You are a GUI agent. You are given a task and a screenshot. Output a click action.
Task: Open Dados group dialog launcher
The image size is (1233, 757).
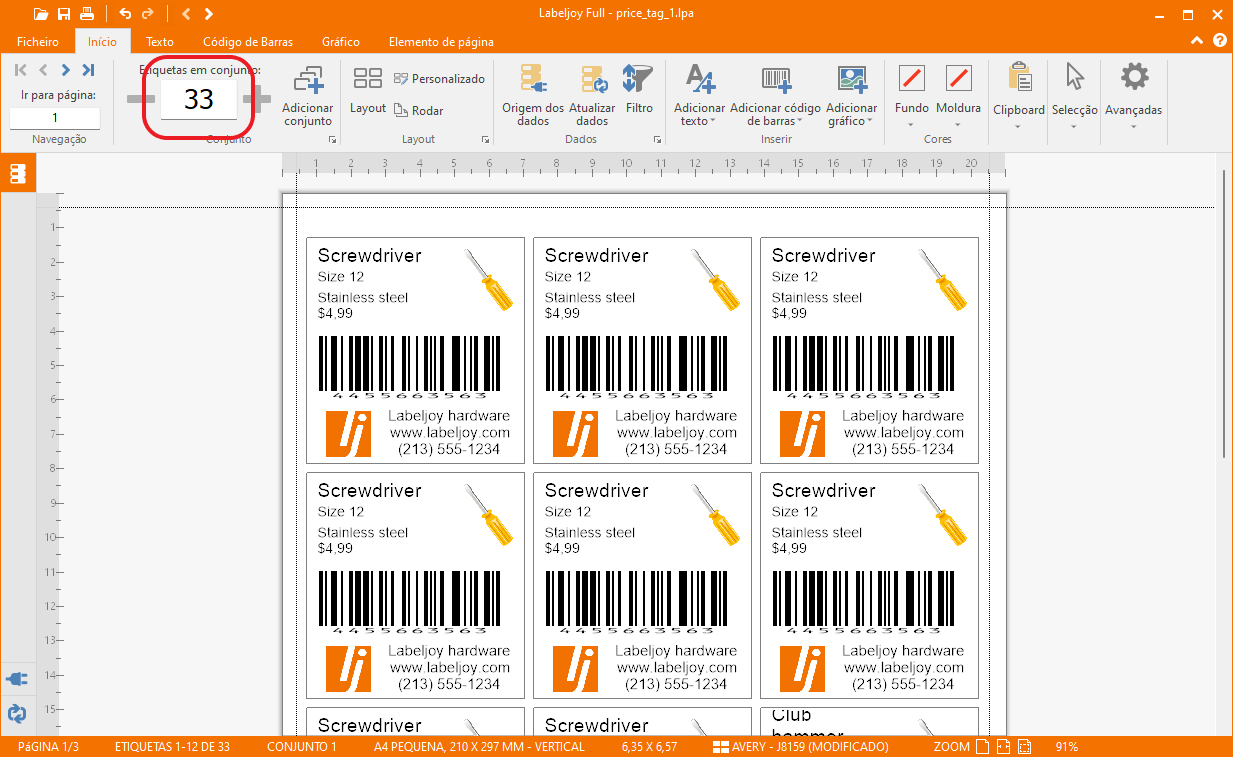(658, 140)
